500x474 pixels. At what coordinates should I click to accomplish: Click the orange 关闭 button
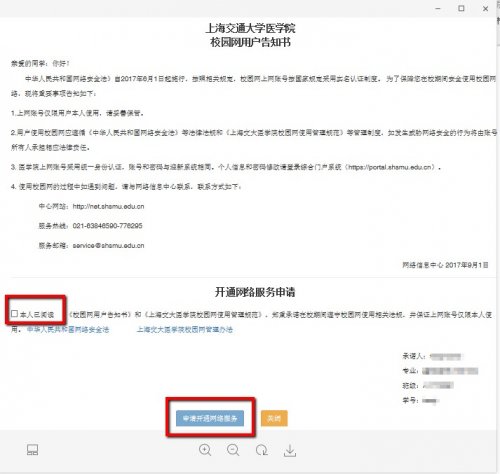pos(274,418)
